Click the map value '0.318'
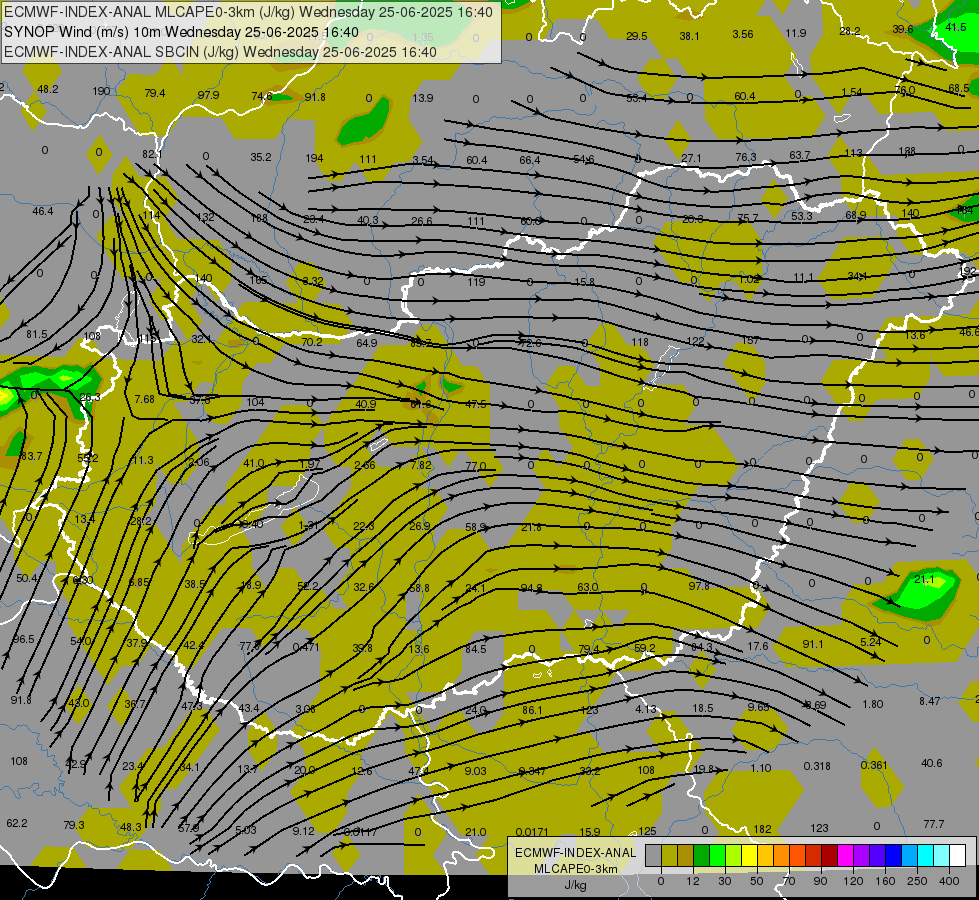 click(x=817, y=766)
